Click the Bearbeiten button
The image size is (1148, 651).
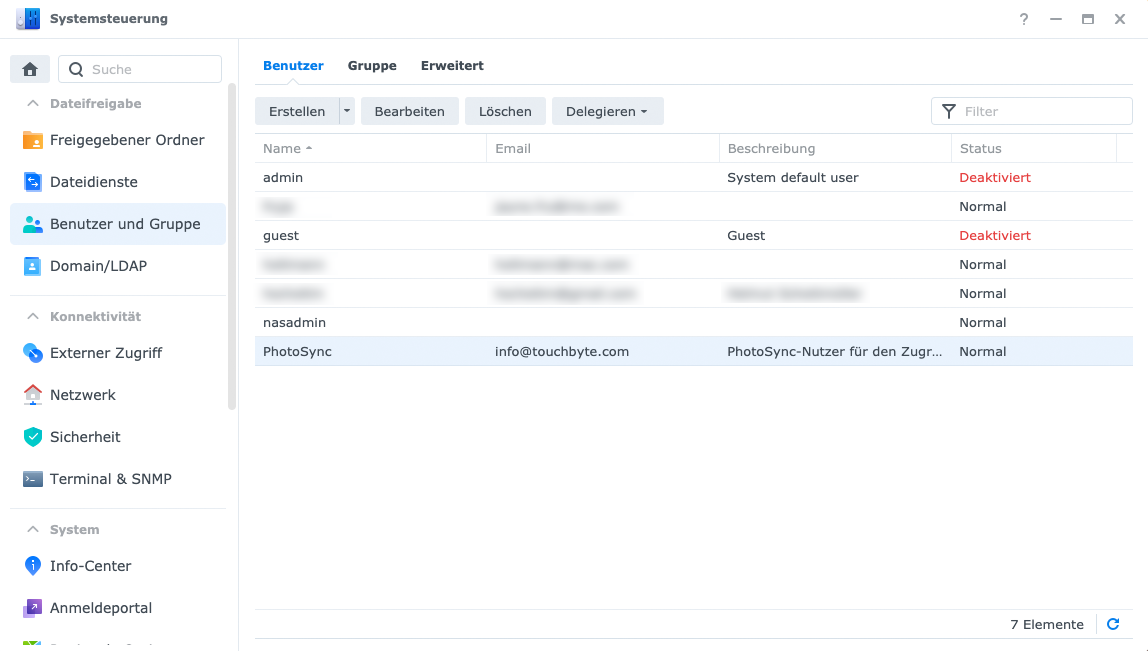(x=409, y=111)
